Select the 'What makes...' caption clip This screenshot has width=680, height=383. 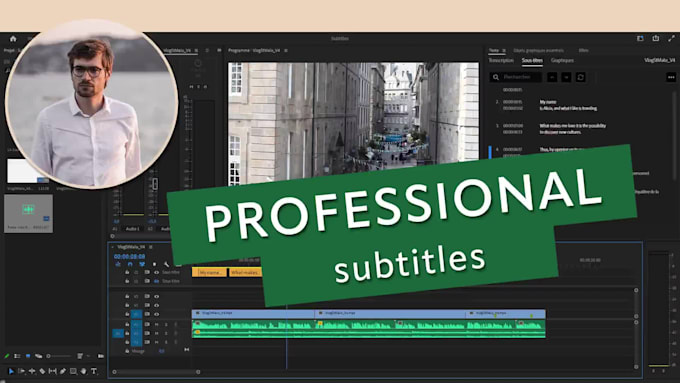tap(245, 272)
